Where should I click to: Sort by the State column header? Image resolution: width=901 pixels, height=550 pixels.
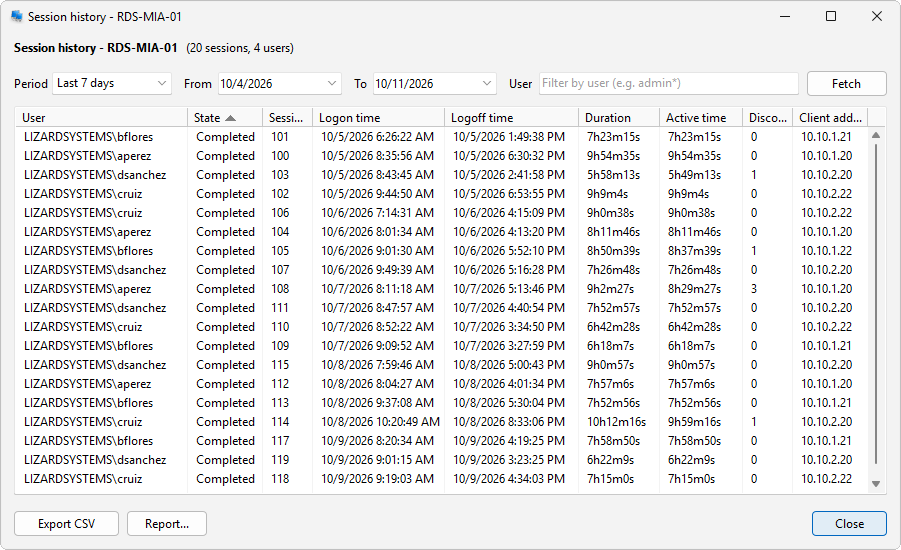pyautogui.click(x=225, y=118)
